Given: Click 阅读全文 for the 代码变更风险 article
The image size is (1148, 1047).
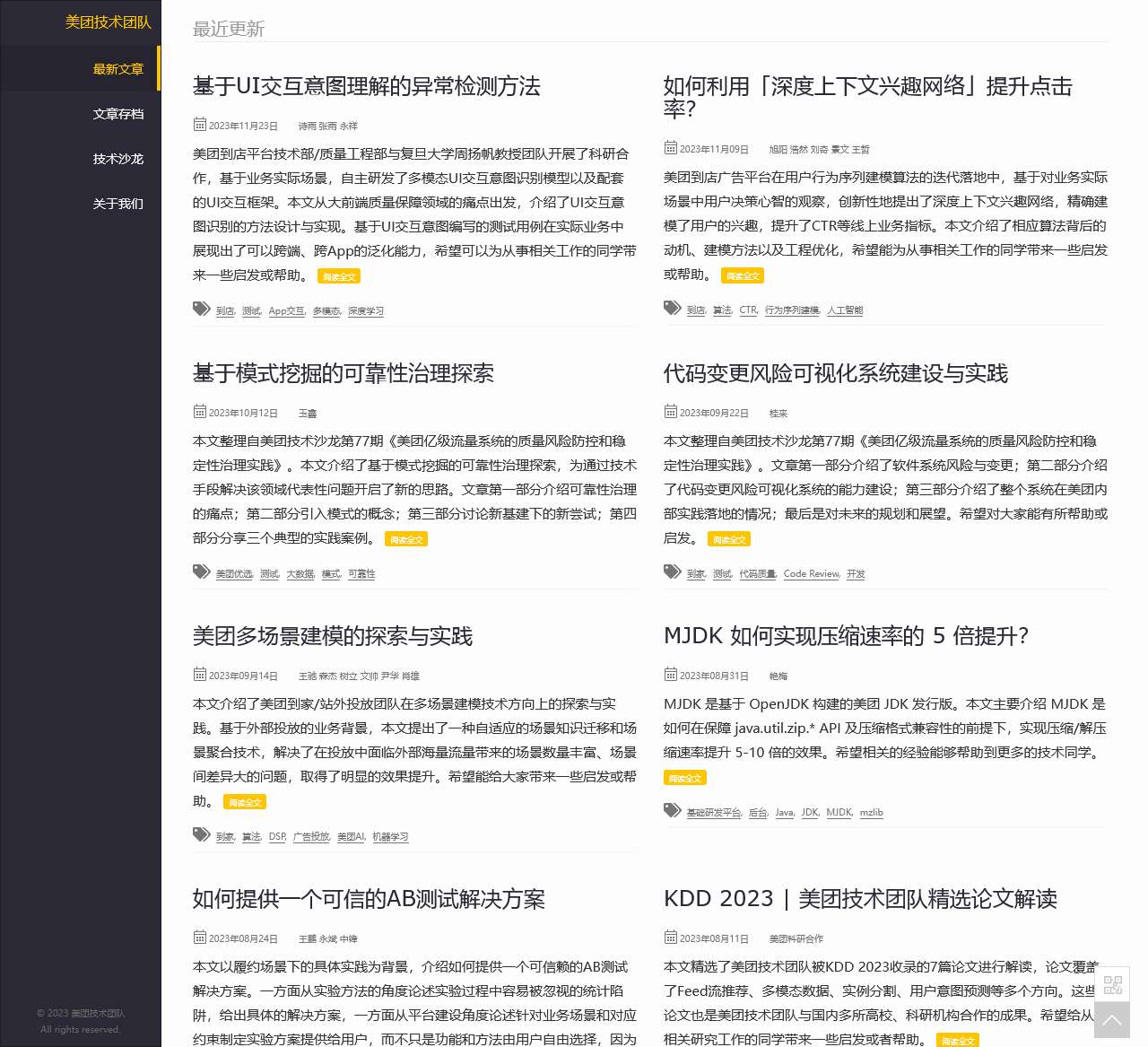Looking at the screenshot, I should pos(729,539).
